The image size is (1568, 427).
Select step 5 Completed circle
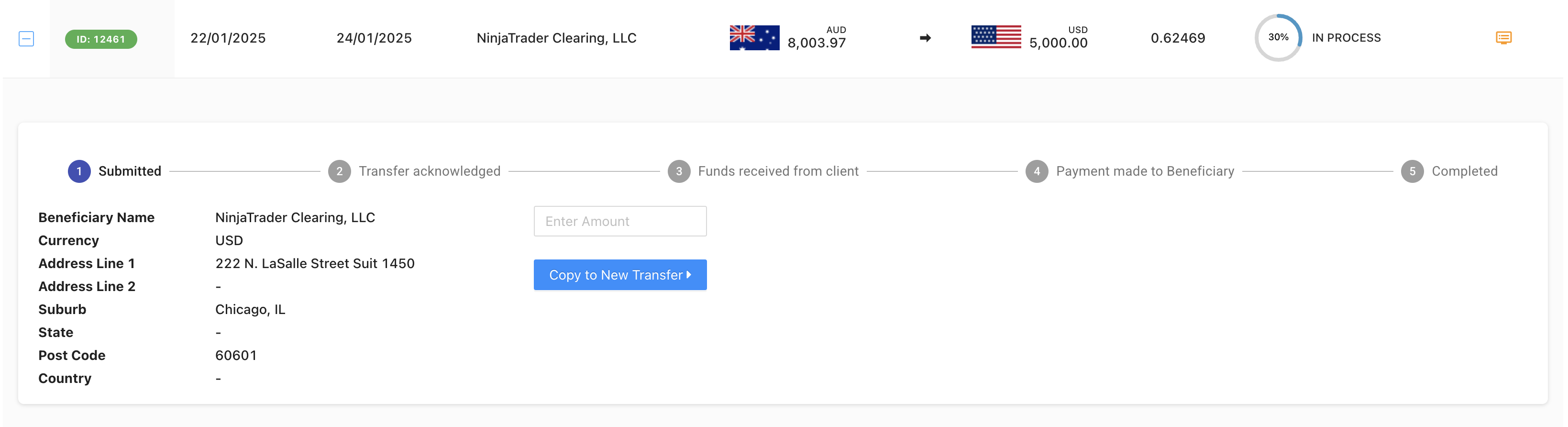(1412, 171)
